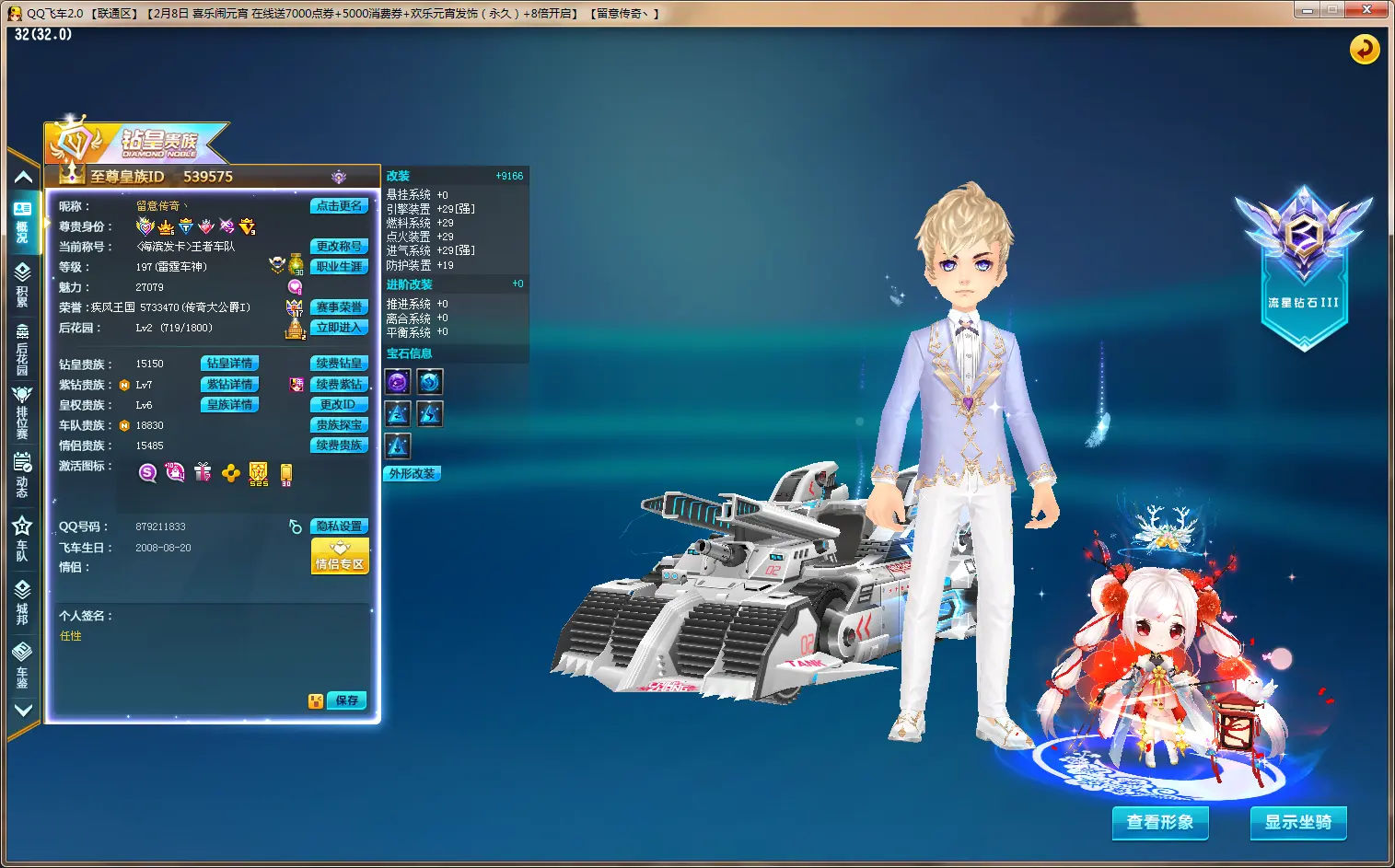Screen dimensions: 1395x868
Task: Open the 紫钻详情 details button
Action: coord(229,384)
